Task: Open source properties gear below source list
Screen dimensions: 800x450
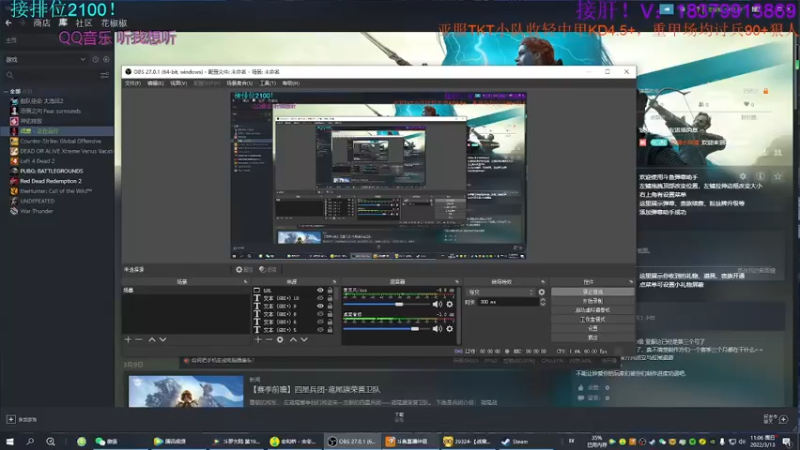Action: [x=280, y=339]
